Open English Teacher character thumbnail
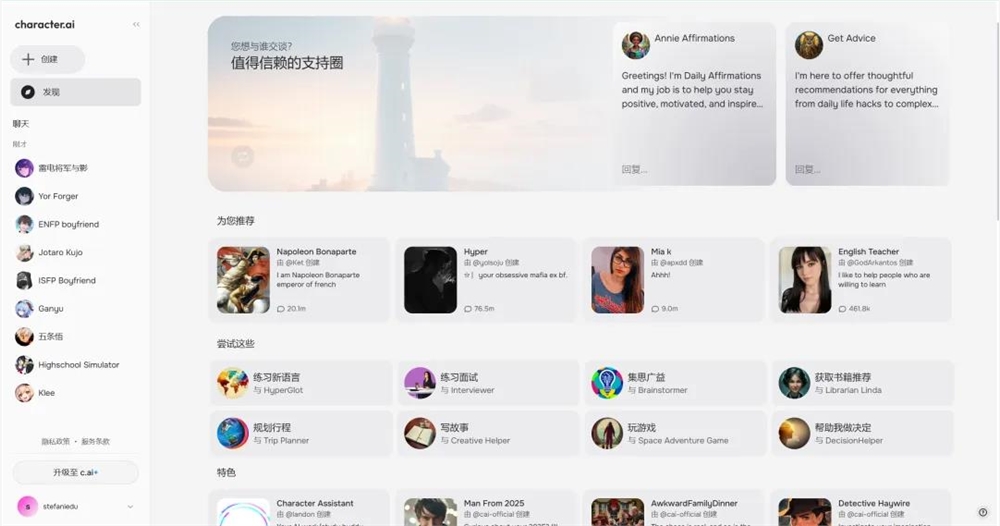 tap(805, 280)
